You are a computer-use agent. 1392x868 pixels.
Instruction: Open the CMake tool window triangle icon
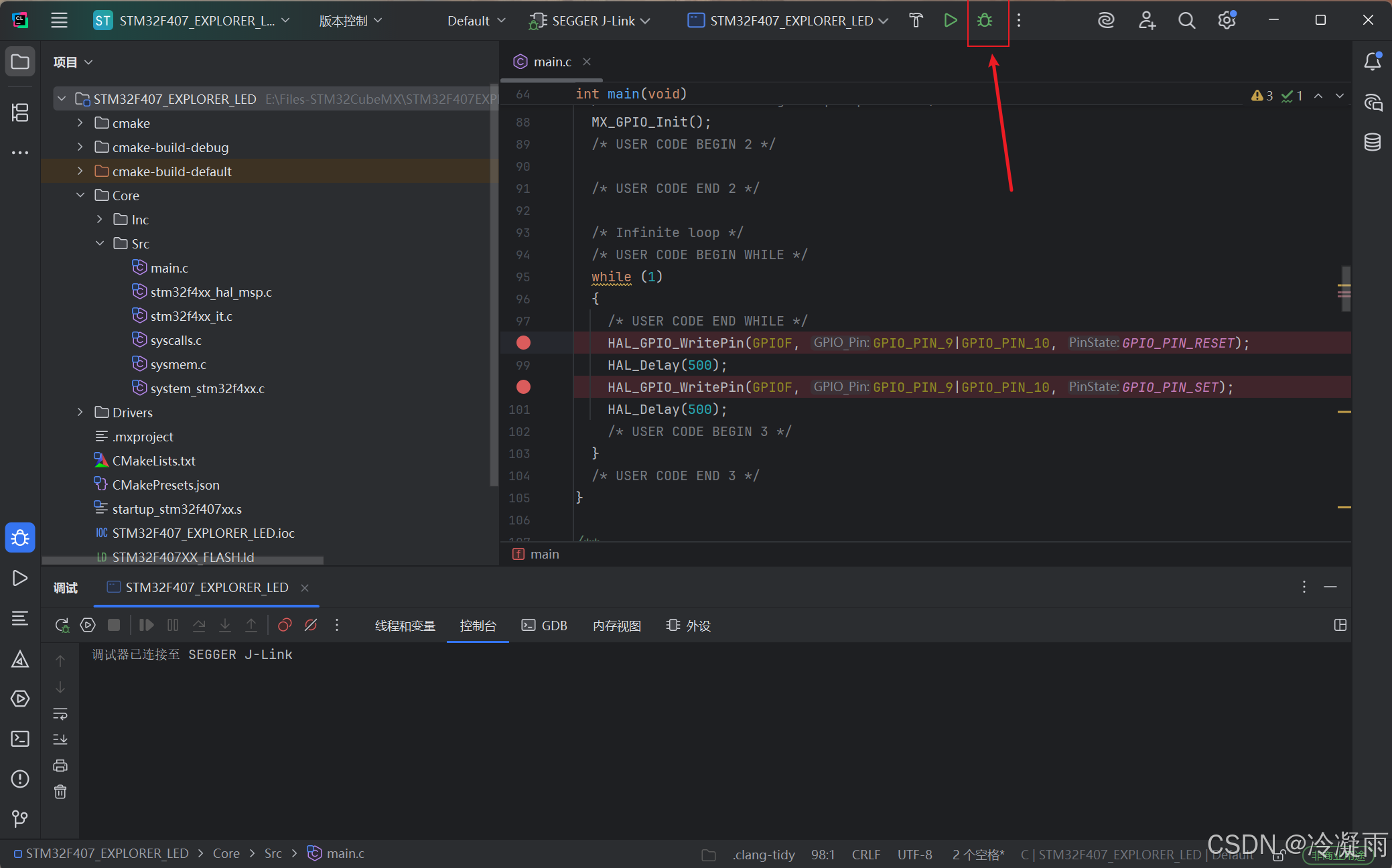(x=20, y=659)
